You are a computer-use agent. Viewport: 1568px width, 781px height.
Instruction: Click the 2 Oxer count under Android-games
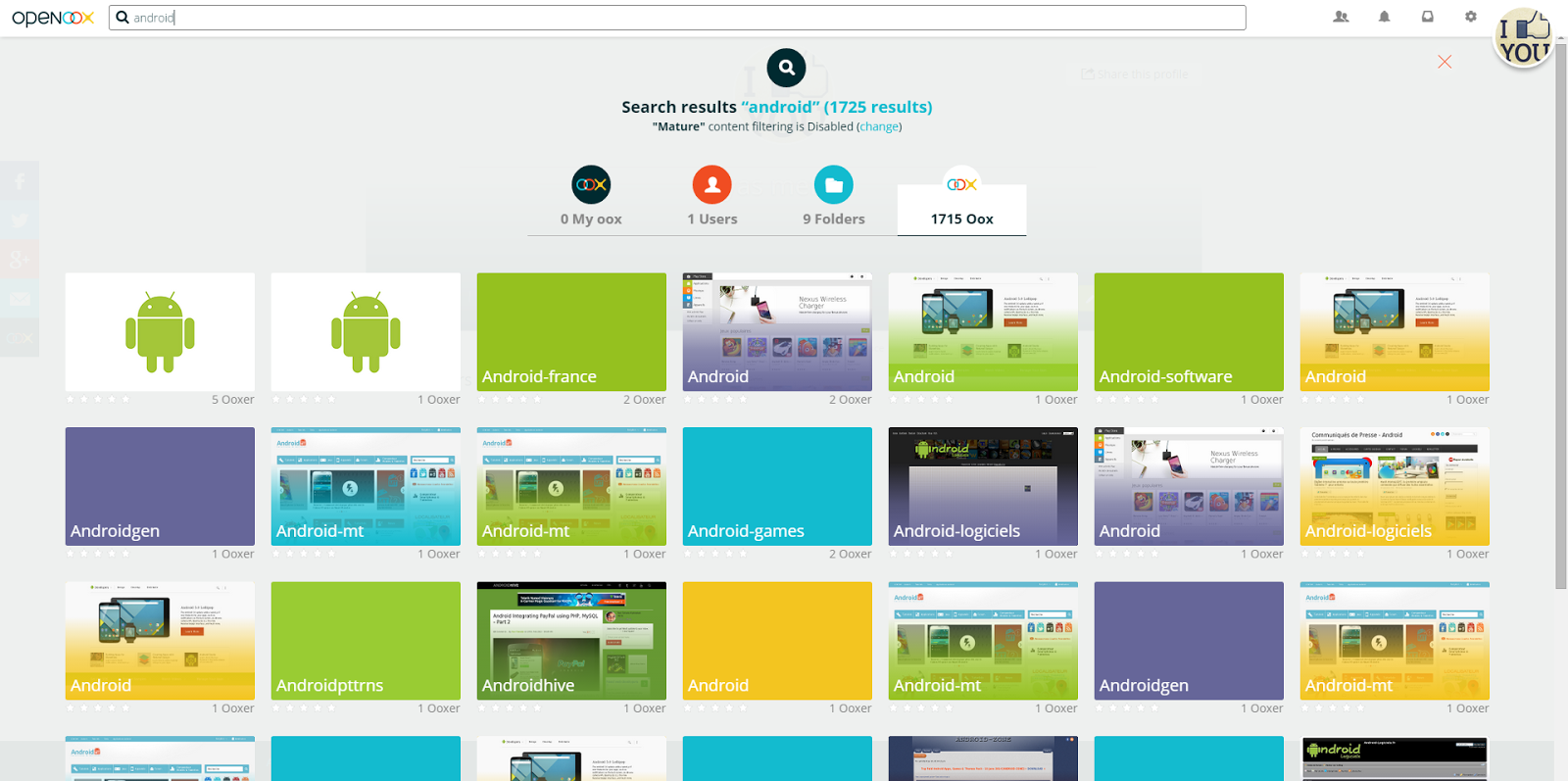[850, 554]
